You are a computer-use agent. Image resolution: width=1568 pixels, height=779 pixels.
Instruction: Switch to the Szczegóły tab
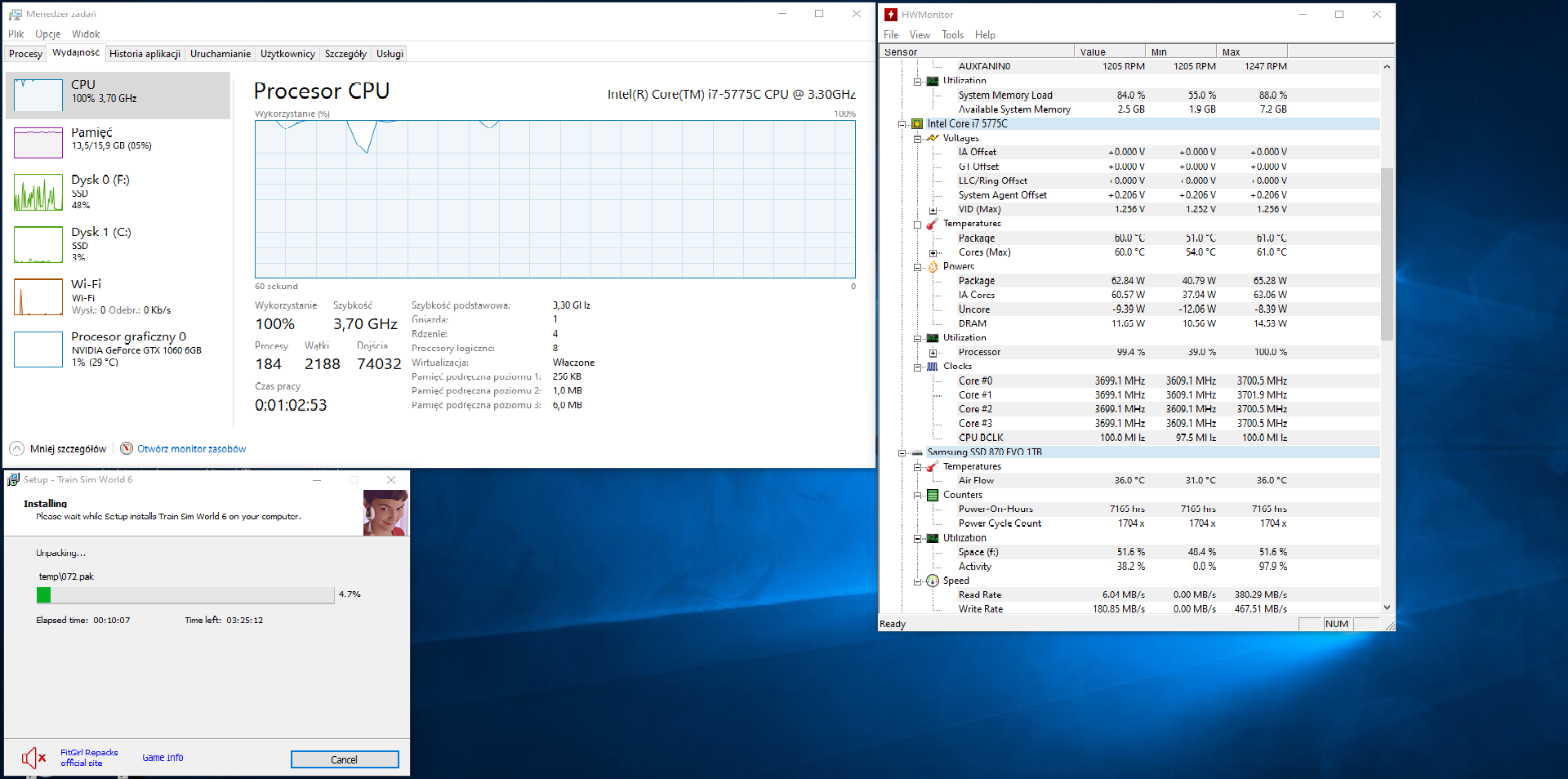tap(345, 54)
